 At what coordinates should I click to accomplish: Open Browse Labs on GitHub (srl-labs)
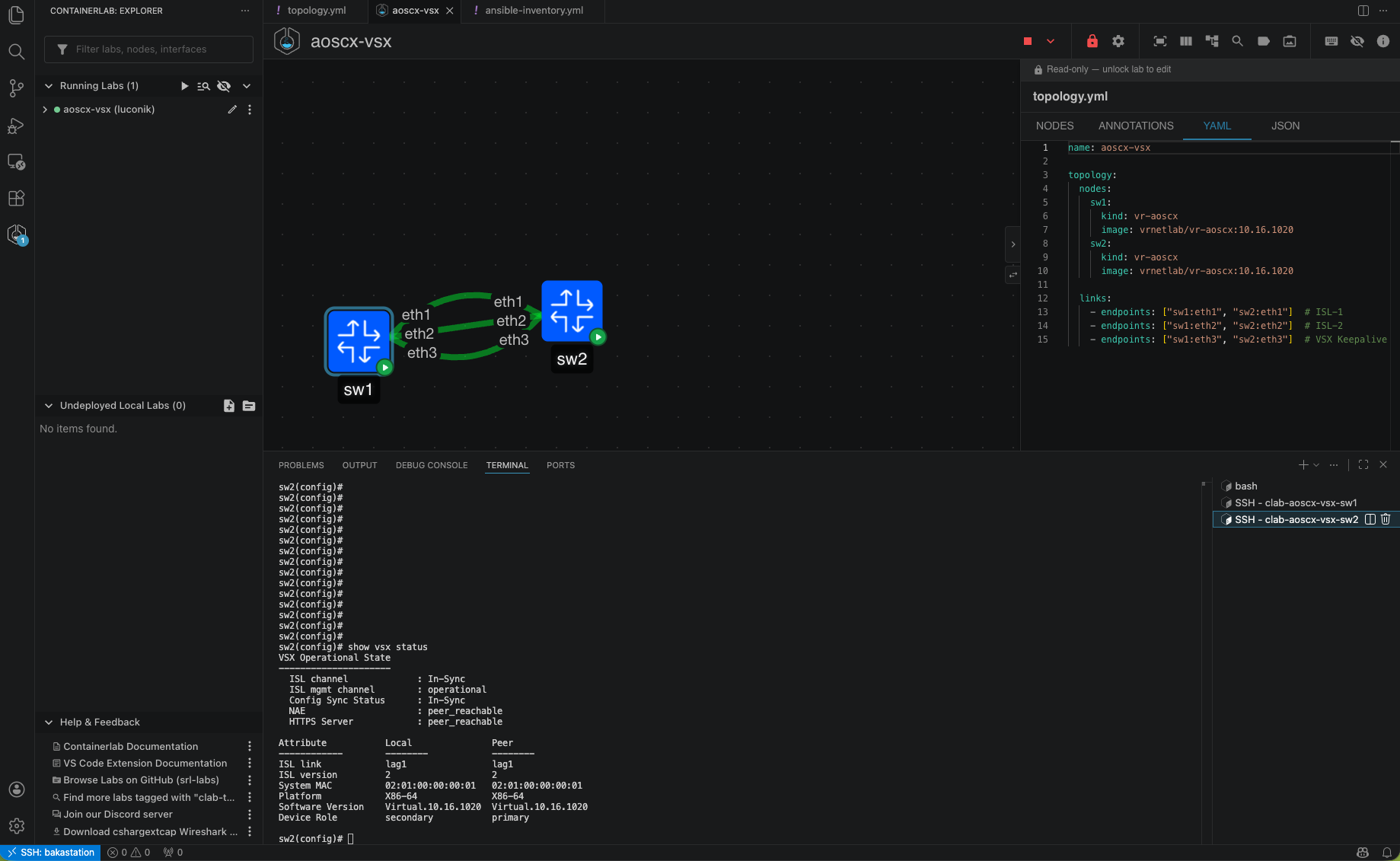(141, 780)
